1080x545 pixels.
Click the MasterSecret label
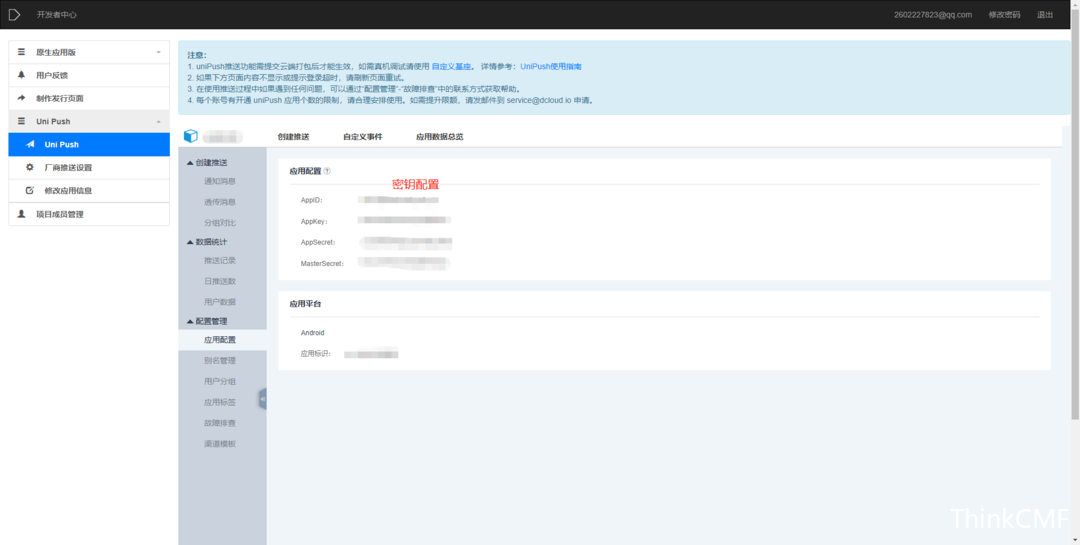[x=322, y=263]
